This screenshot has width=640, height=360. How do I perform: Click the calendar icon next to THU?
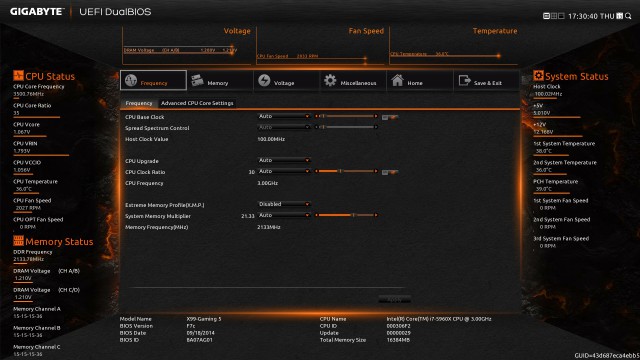click(620, 16)
